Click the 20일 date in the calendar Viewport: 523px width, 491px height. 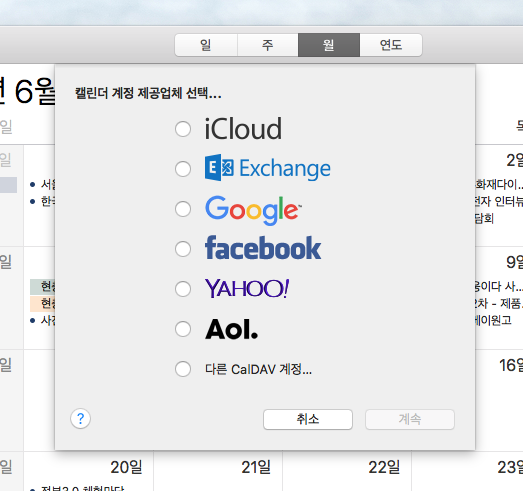coord(126,467)
